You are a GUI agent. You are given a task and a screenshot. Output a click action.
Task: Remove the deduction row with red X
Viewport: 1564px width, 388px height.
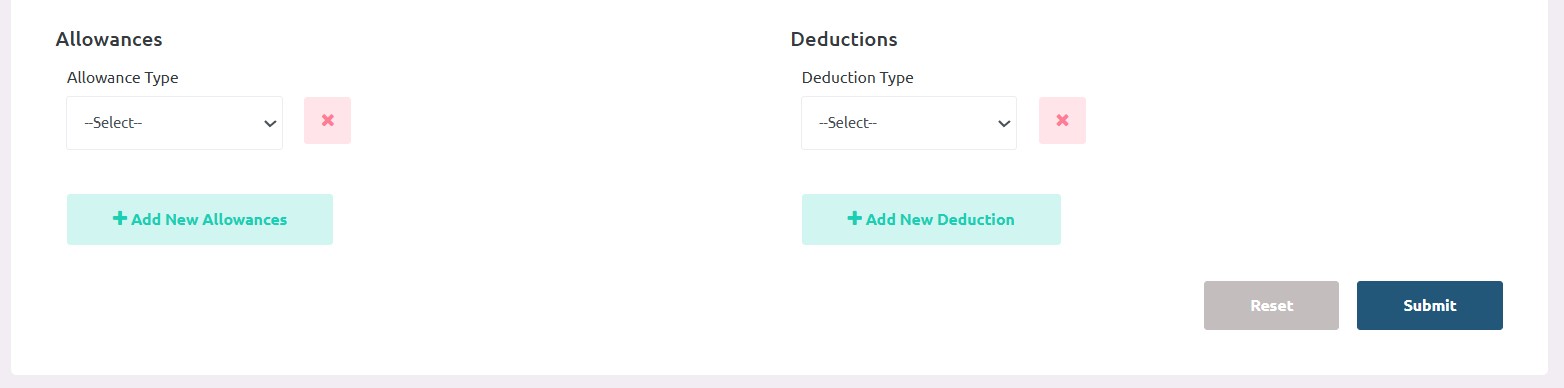click(x=1062, y=120)
